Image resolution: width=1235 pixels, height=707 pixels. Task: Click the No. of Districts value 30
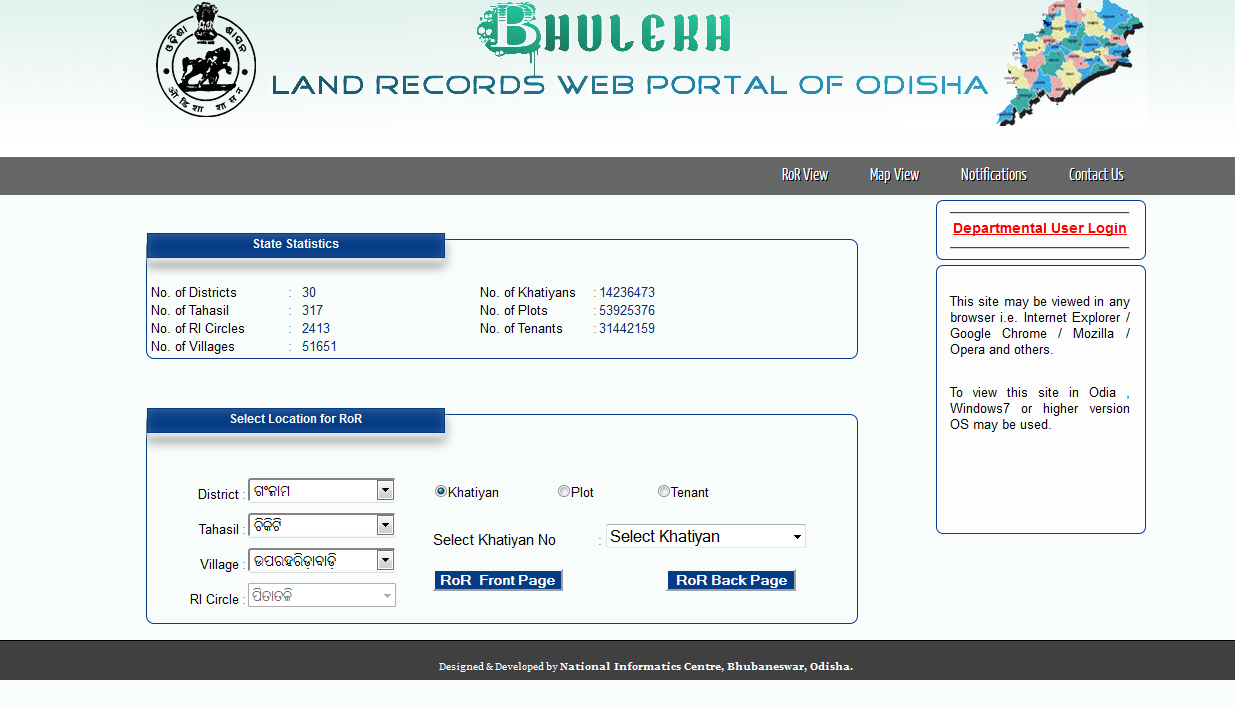[x=309, y=293]
